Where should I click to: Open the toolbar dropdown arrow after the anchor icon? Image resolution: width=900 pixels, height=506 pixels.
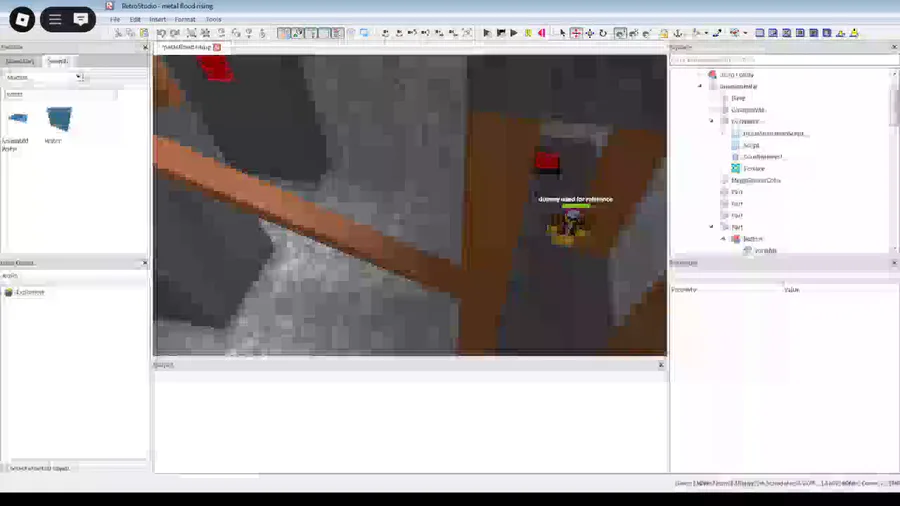706,33
